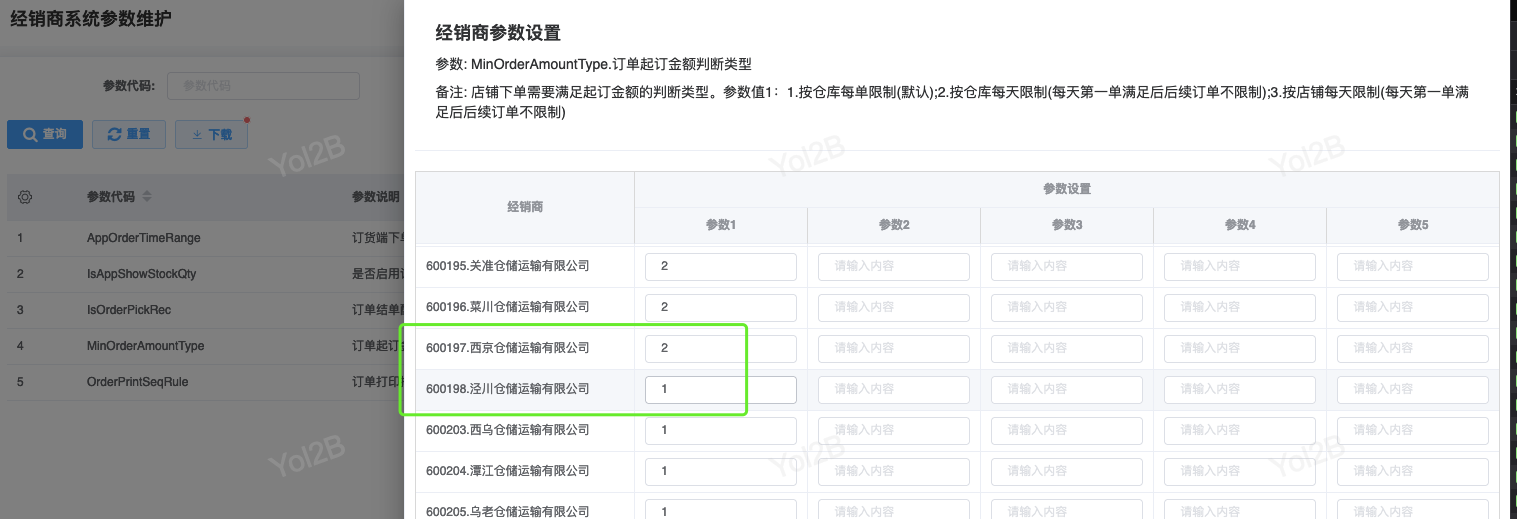This screenshot has height=519, width=1517.
Task: Click 参数3 input for 600196 菜川仓储
Action: 1067,307
